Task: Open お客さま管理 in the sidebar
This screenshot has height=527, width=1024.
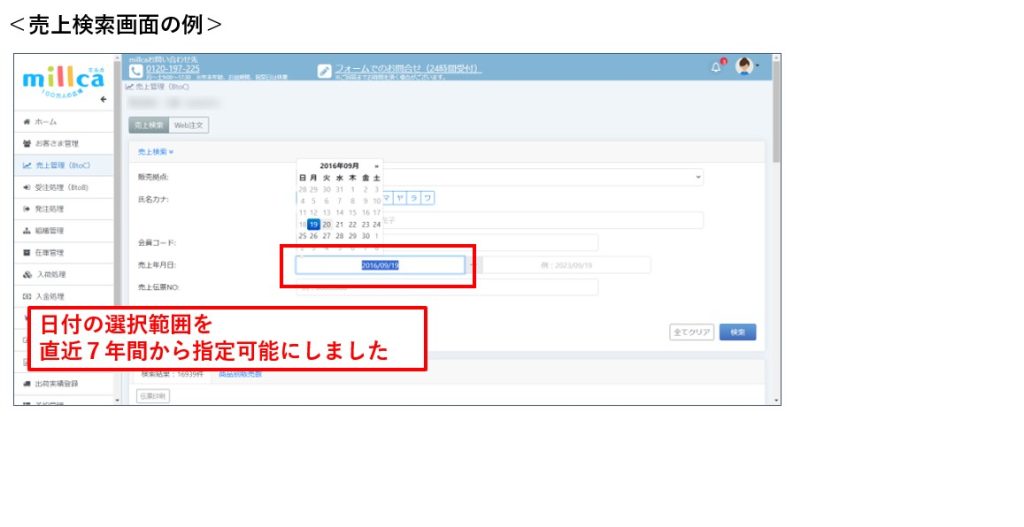Action: (x=56, y=143)
